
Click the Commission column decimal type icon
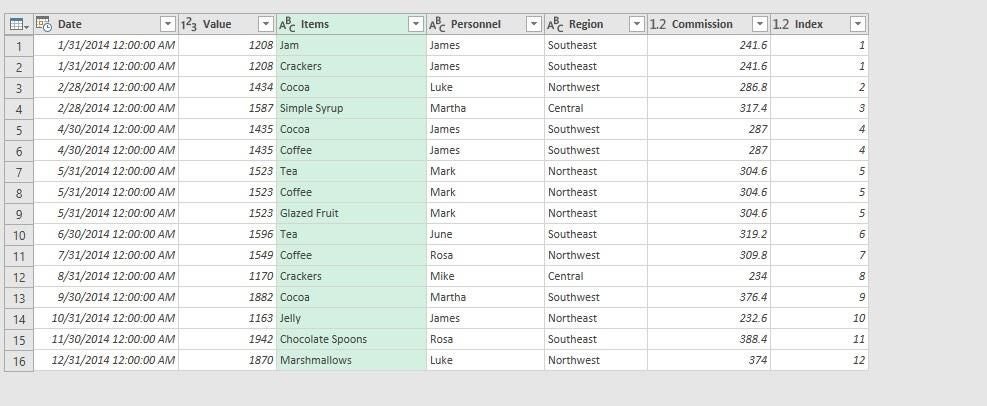(x=658, y=24)
